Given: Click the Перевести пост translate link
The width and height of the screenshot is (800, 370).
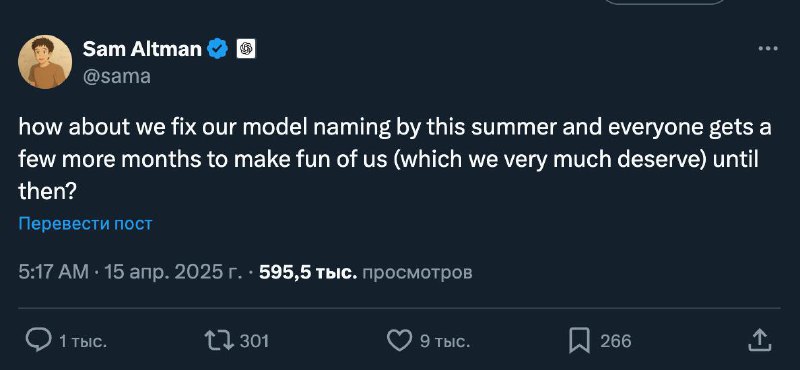Looking at the screenshot, I should click(x=85, y=224).
